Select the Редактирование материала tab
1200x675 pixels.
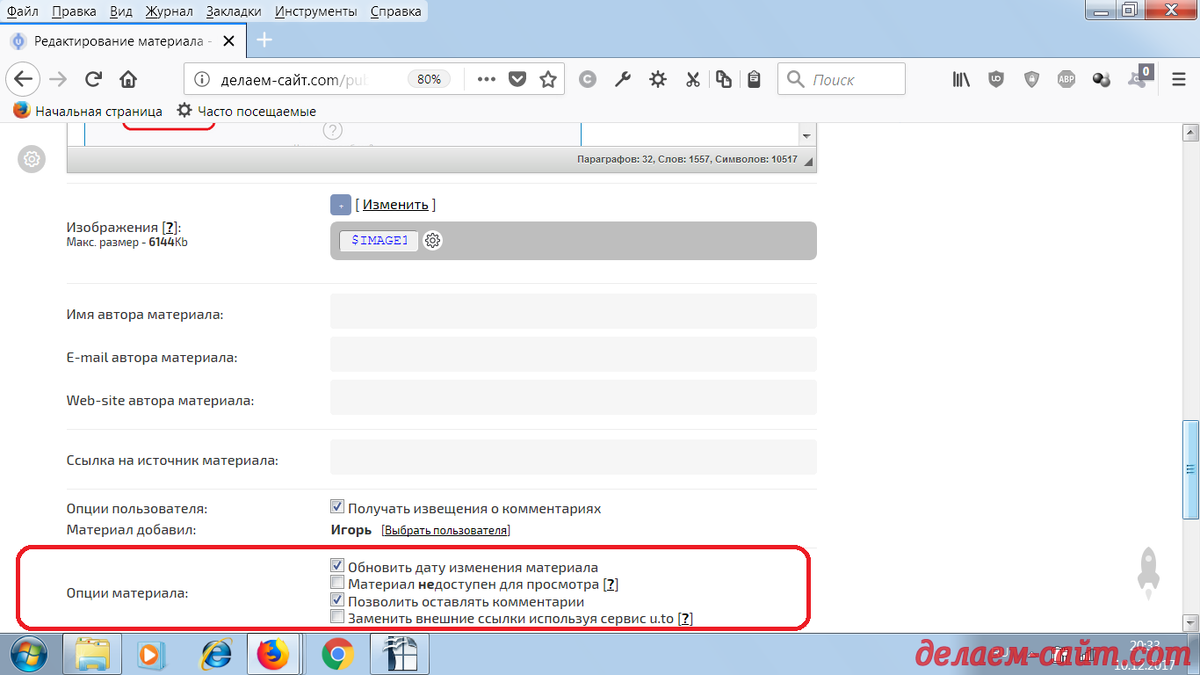click(x=123, y=41)
